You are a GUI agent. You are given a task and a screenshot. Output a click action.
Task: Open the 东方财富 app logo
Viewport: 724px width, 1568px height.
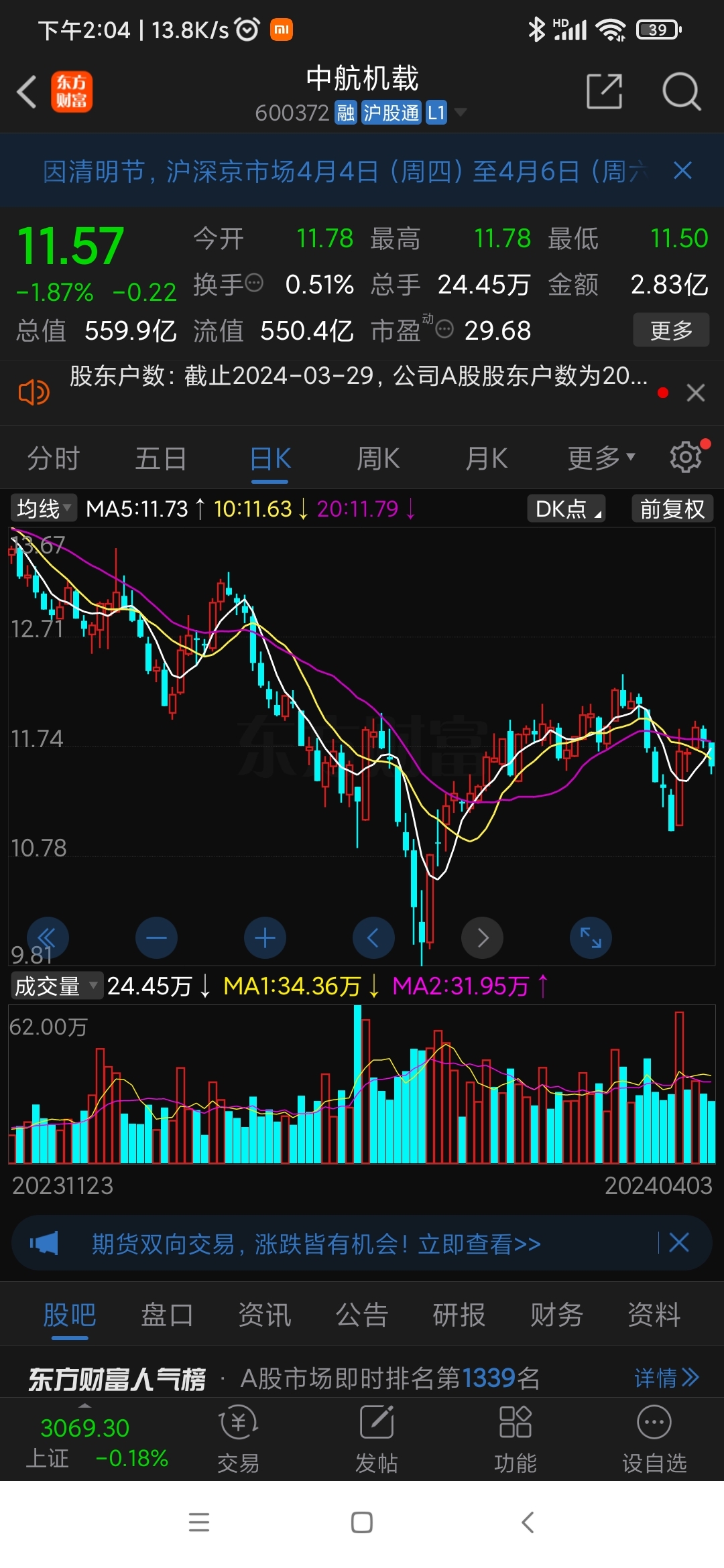tap(72, 92)
